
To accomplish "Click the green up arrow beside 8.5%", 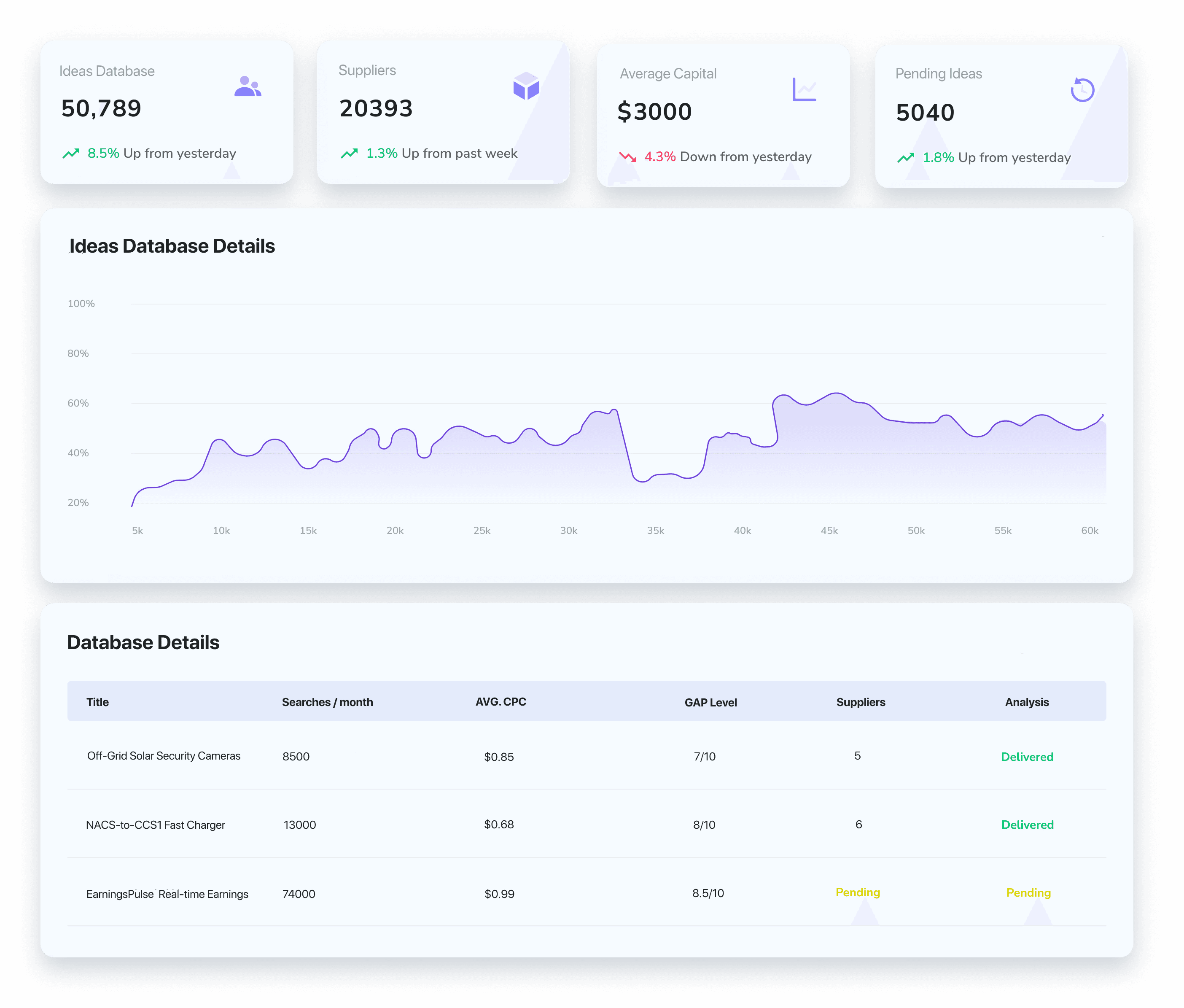I will click(x=71, y=153).
